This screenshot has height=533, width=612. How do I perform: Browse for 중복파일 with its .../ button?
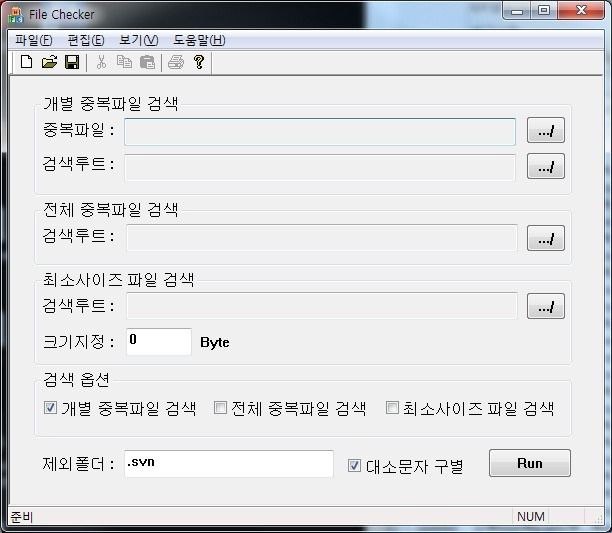click(x=546, y=130)
